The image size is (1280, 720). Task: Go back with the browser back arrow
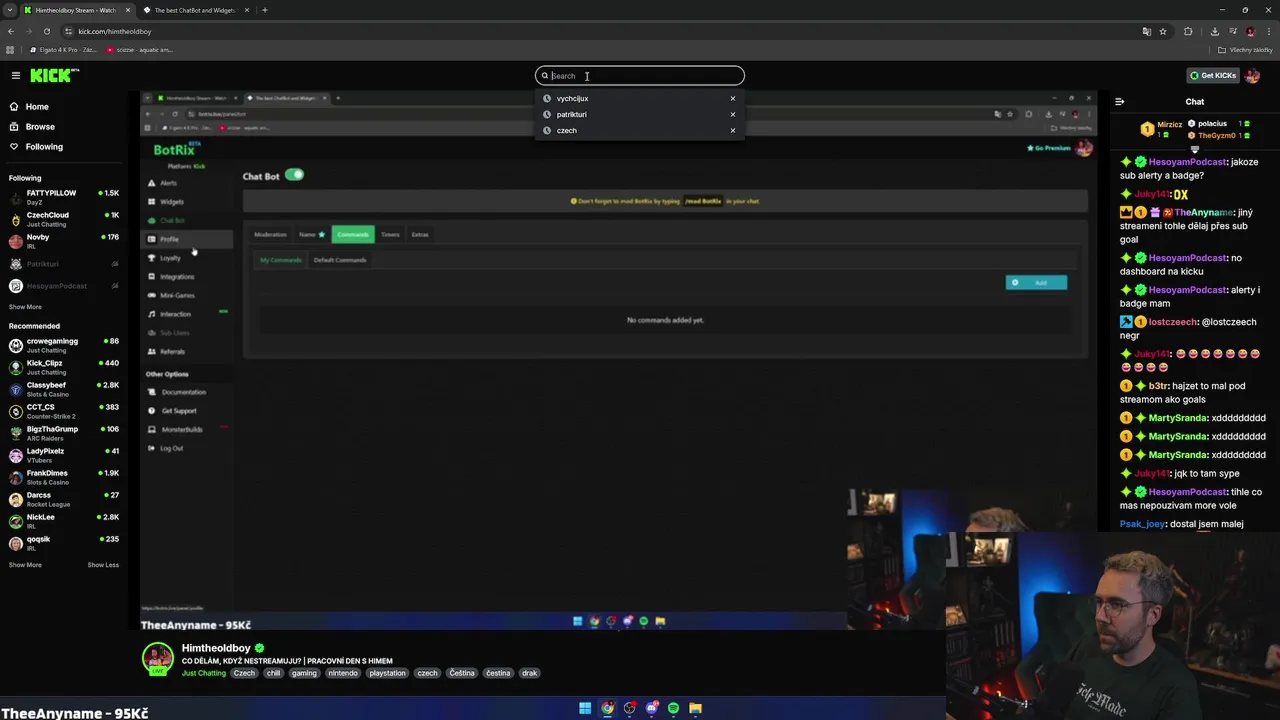click(x=11, y=31)
